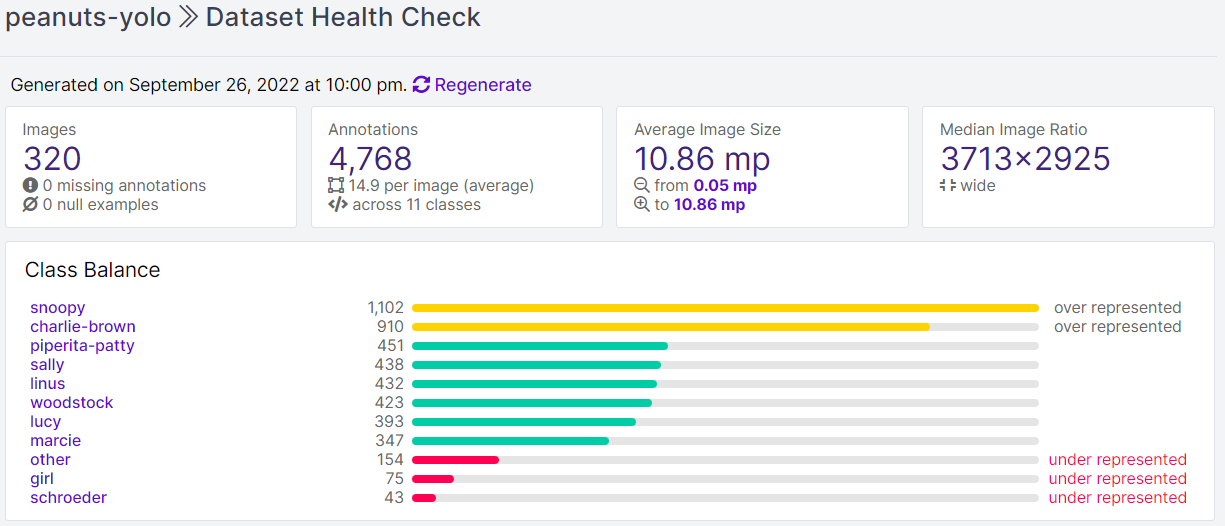Open the snoopy class link
The image size is (1225, 526).
click(57, 308)
